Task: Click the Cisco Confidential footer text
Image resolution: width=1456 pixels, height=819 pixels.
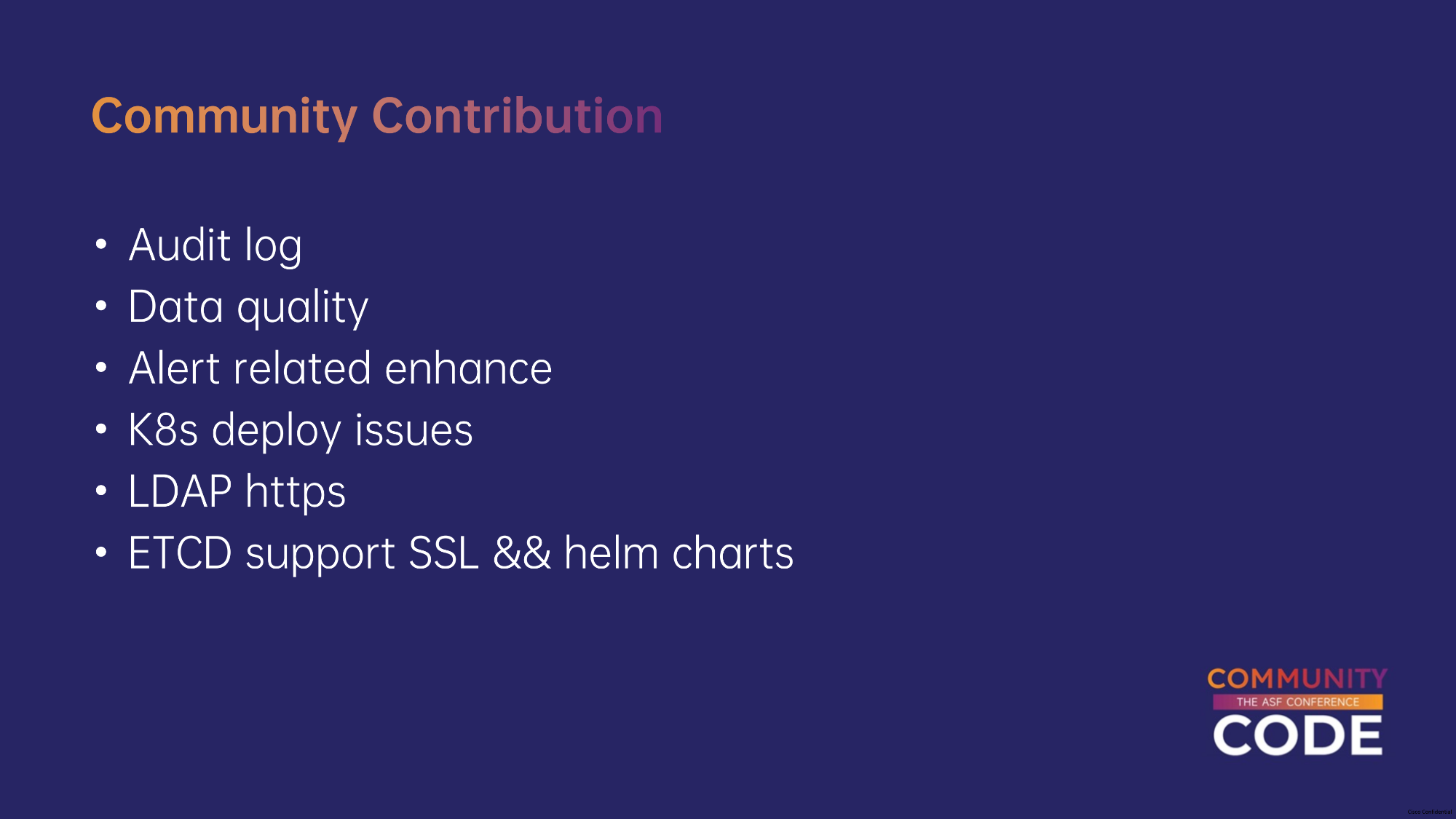Action: point(1429,812)
